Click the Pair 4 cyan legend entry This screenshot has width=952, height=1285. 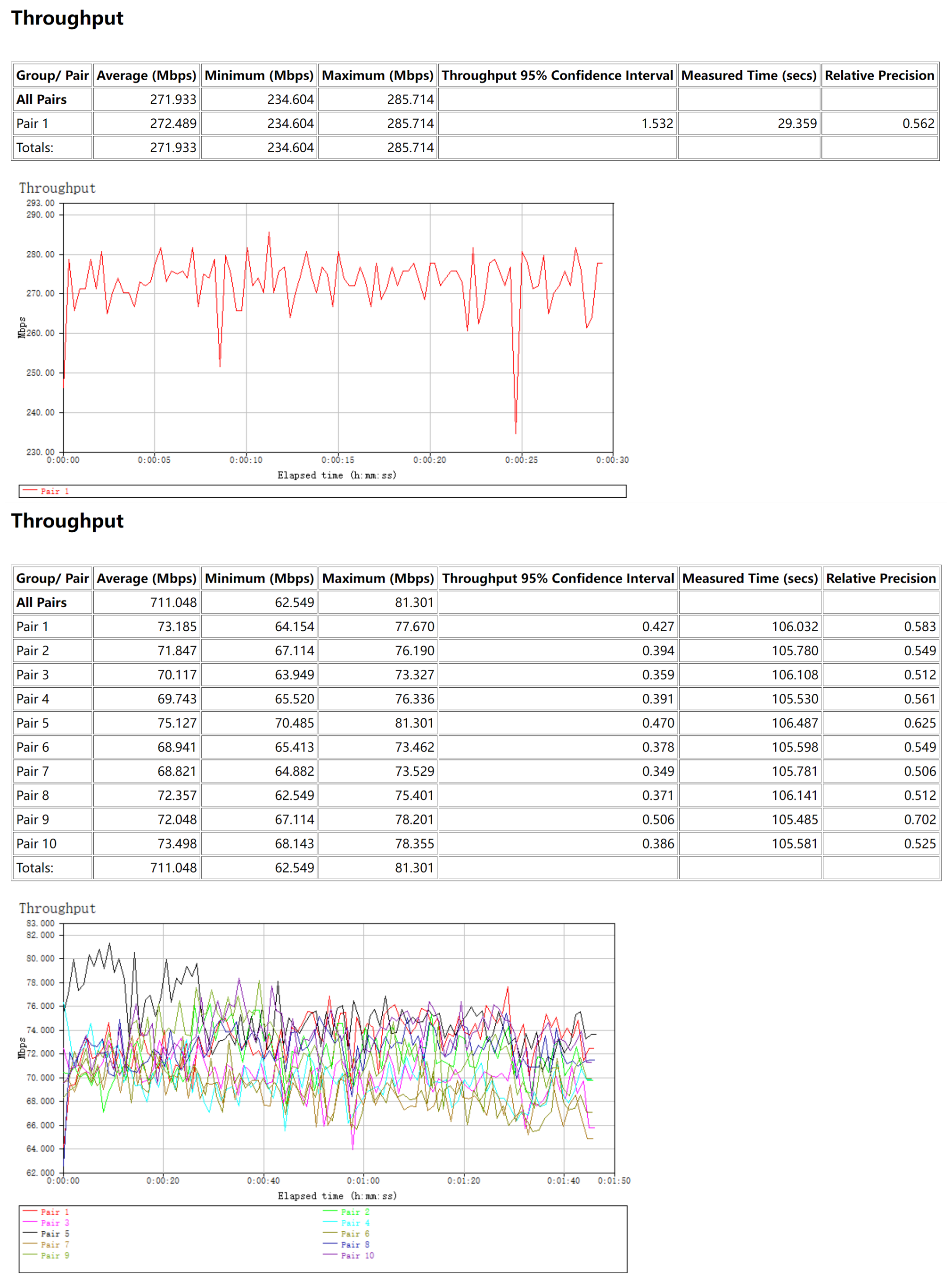click(x=354, y=1222)
